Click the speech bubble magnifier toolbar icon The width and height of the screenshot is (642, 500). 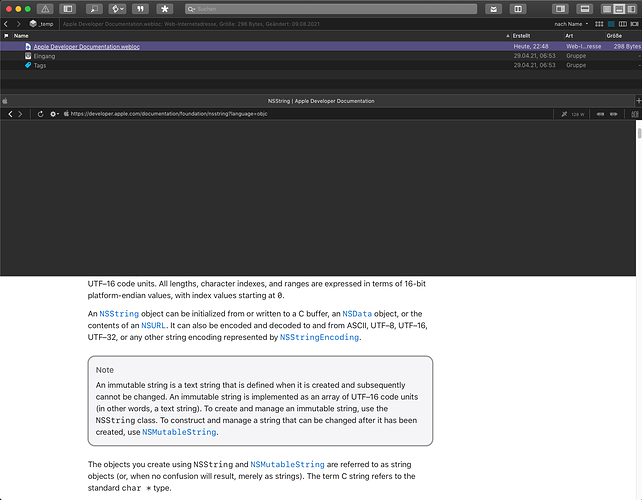coord(94,9)
